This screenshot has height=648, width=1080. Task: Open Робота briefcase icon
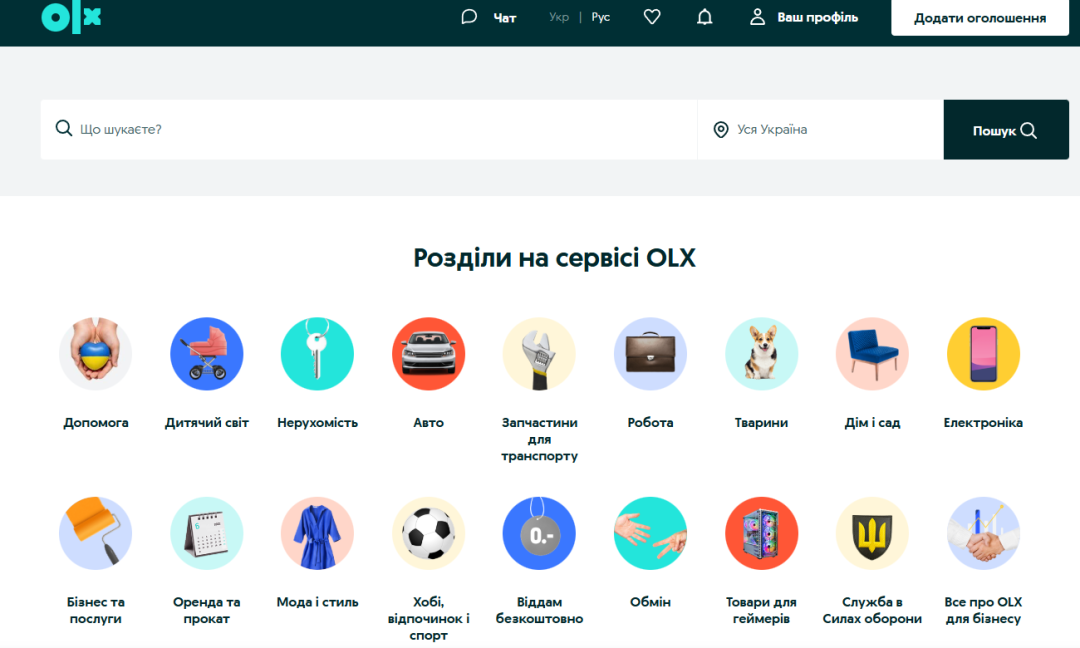pyautogui.click(x=650, y=354)
